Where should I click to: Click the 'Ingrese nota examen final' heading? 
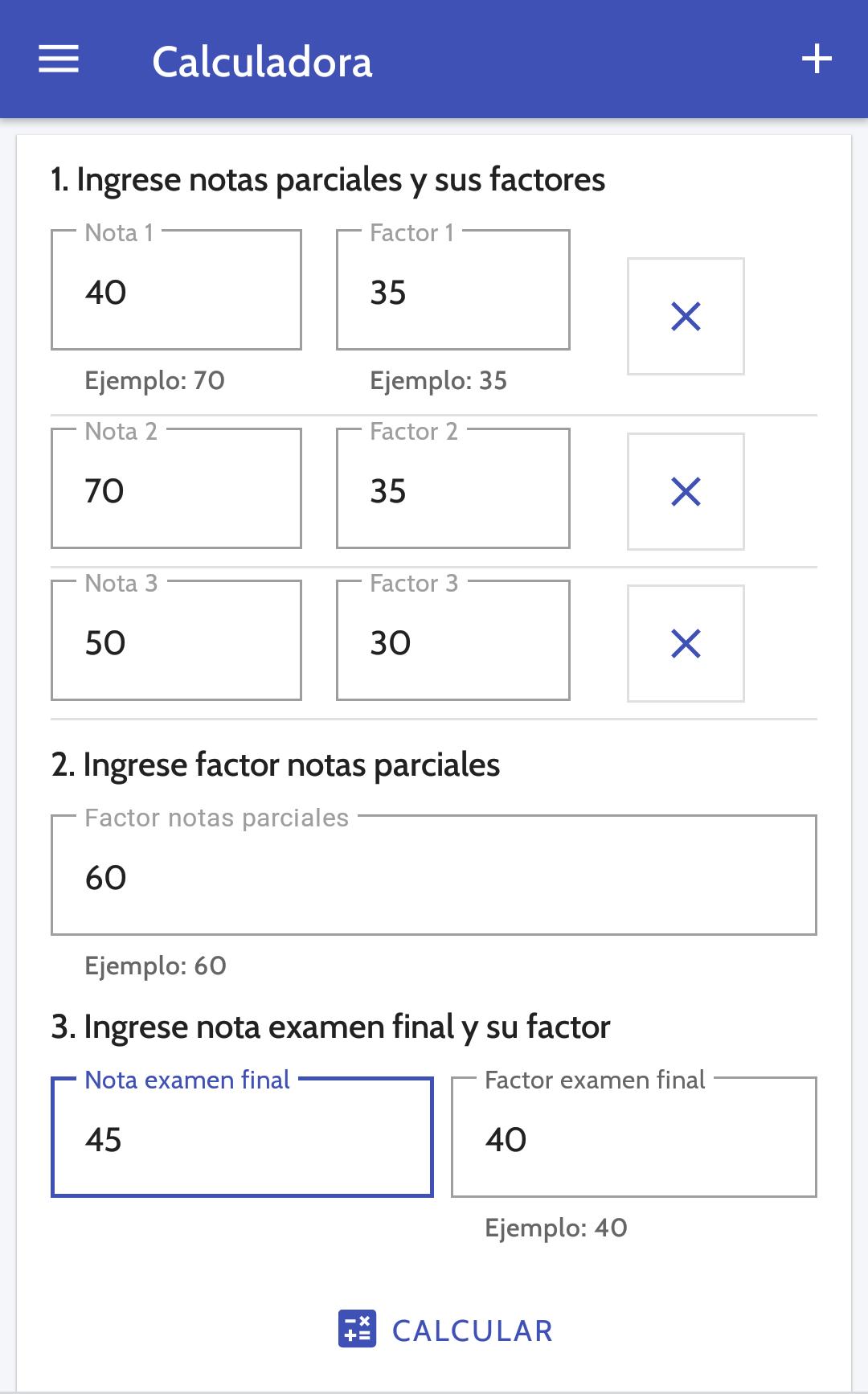pos(330,1027)
